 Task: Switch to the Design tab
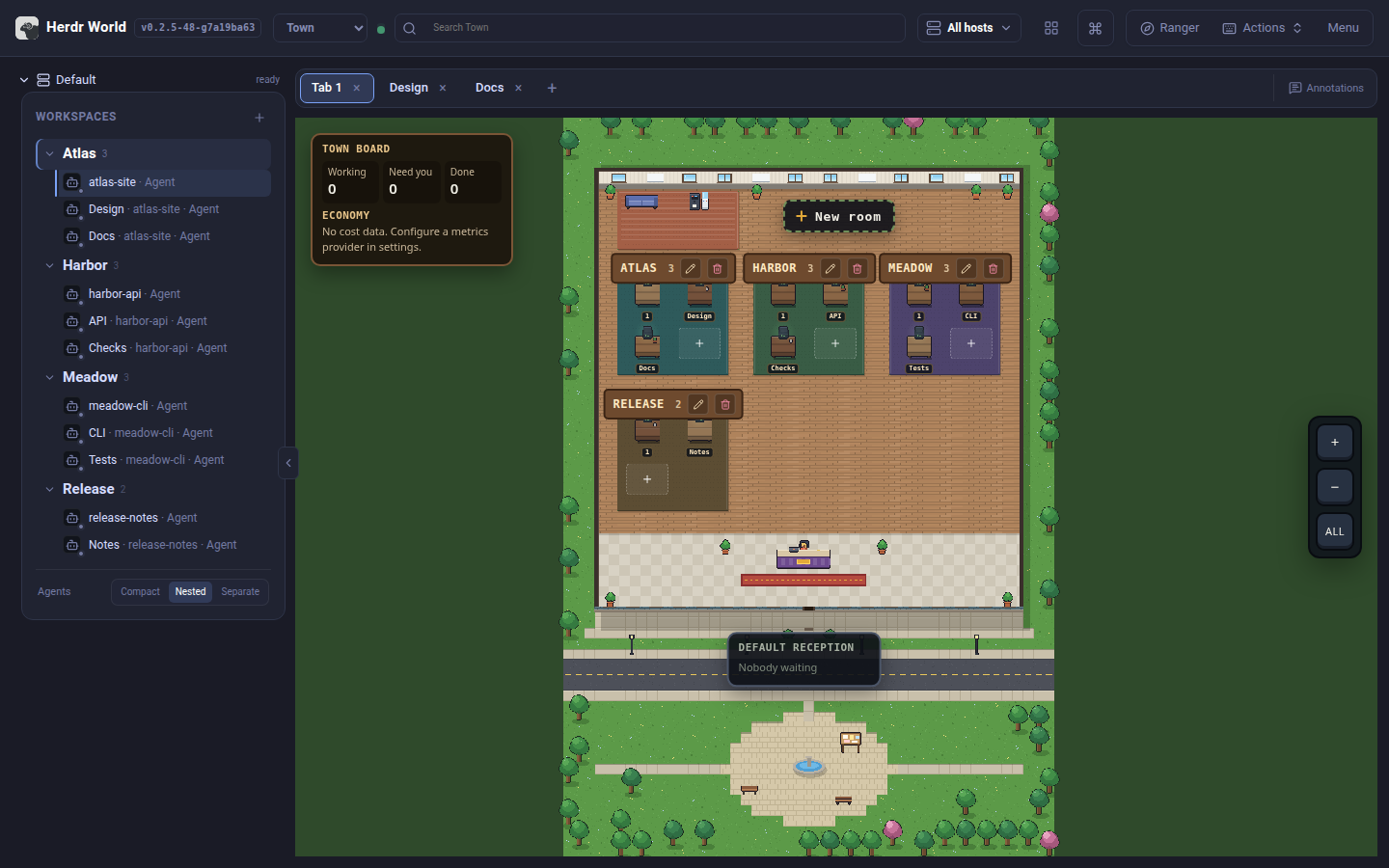(409, 88)
